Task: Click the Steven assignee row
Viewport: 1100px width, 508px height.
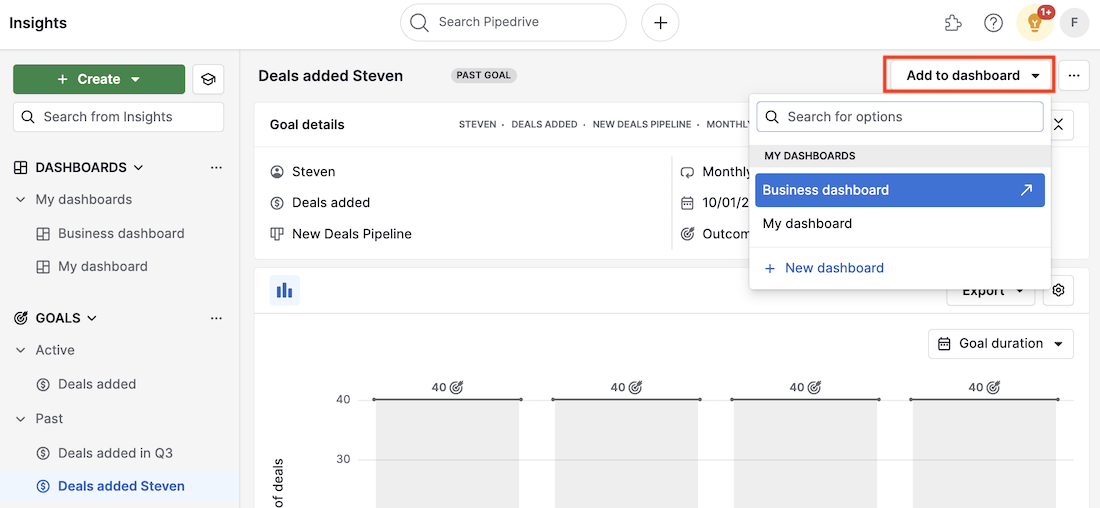Action: click(x=303, y=171)
